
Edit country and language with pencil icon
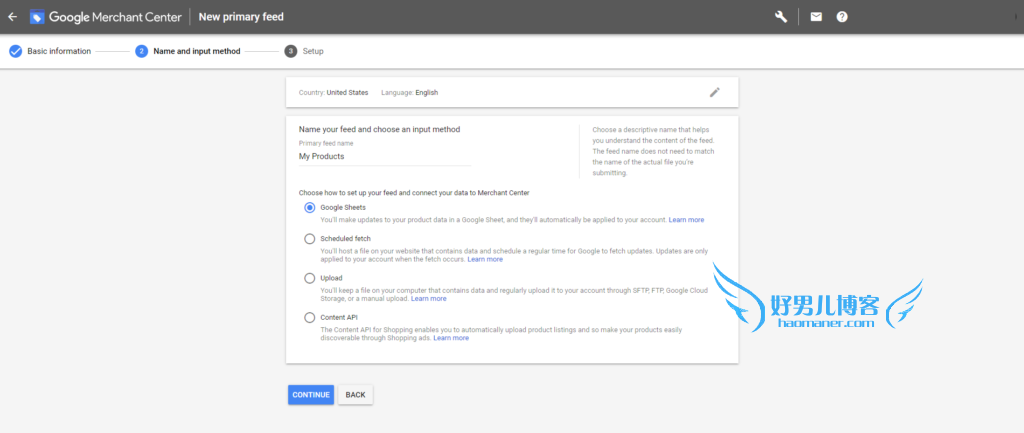[714, 92]
